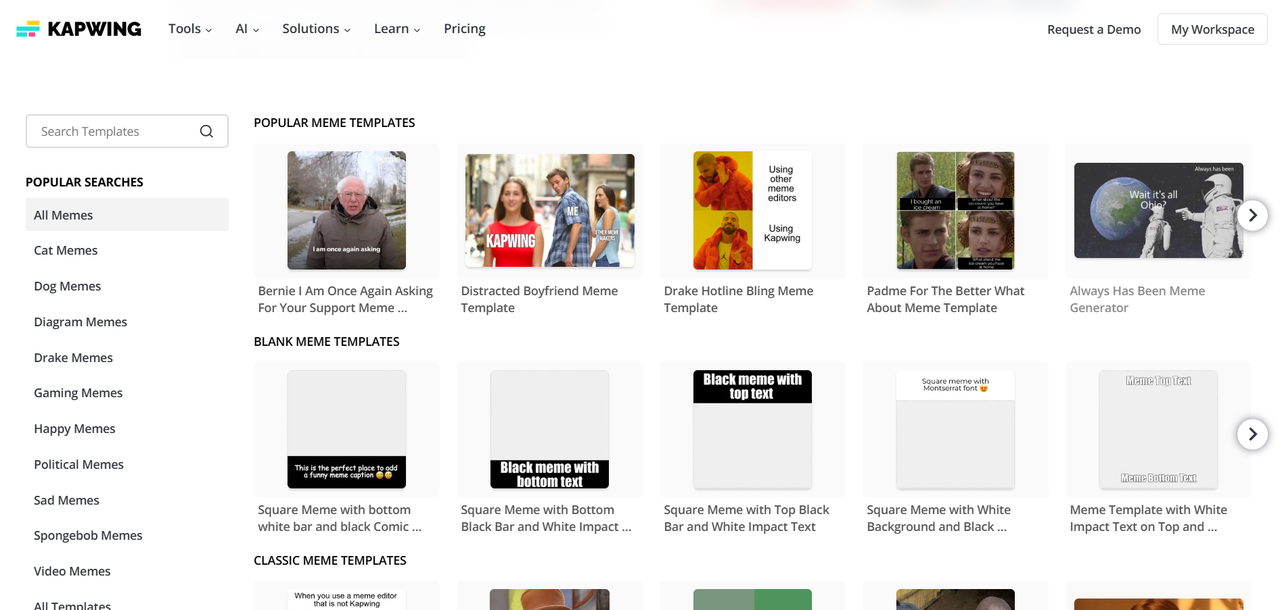Advance the Blank Meme Templates carousel arrow
This screenshot has width=1280, height=610.
click(x=1252, y=434)
